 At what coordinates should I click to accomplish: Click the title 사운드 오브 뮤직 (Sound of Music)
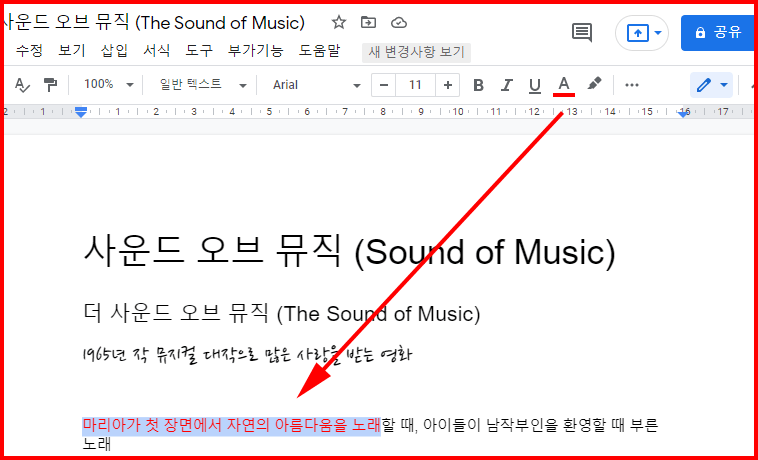coord(350,252)
